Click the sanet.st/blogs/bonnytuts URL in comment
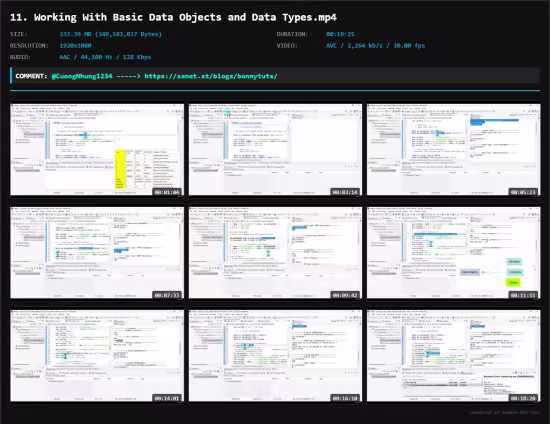The image size is (550, 424). pos(211,76)
